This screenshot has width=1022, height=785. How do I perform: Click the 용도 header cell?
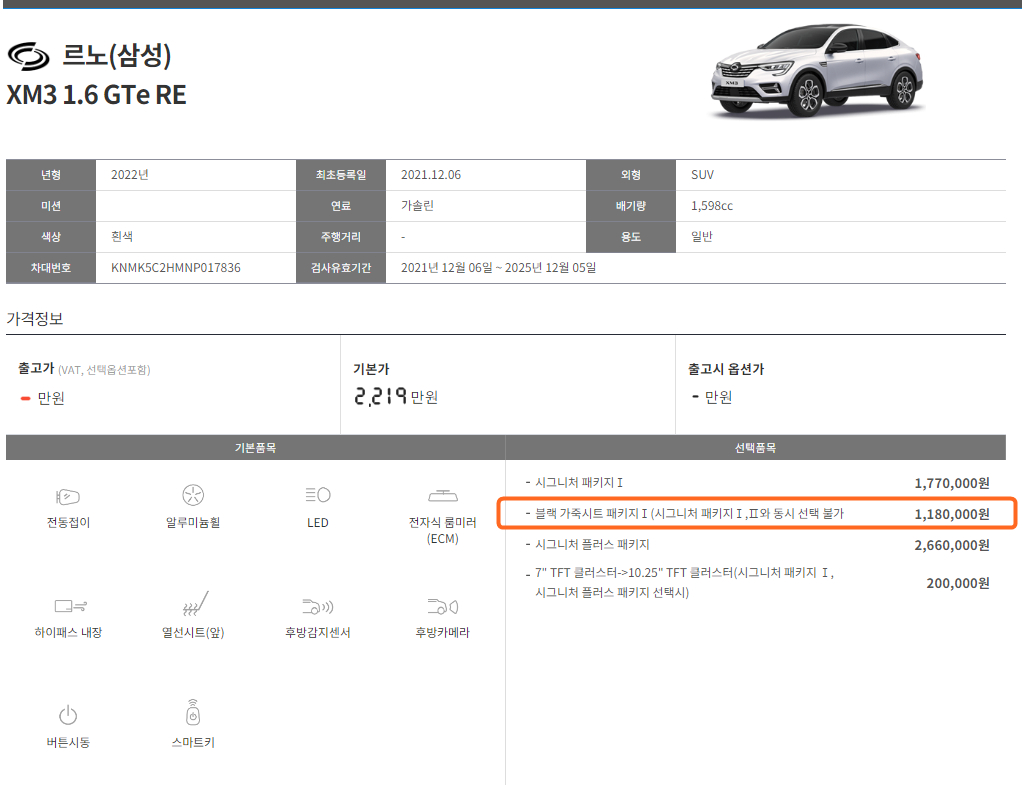631,237
